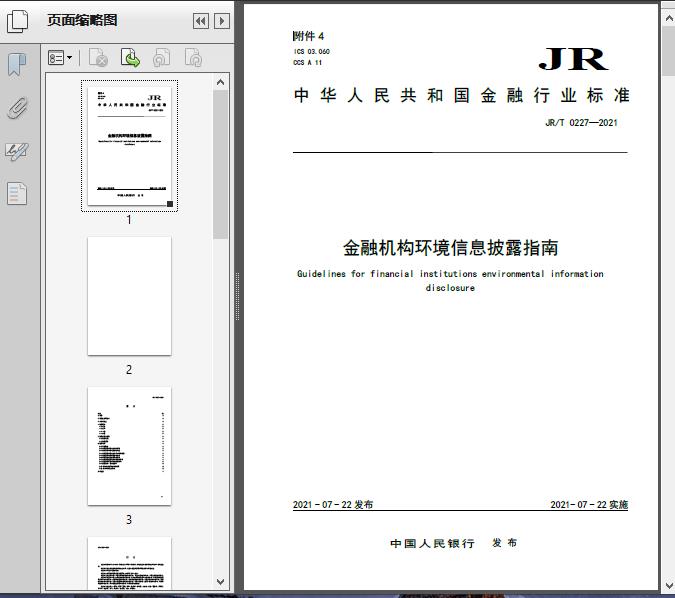Viewport: 675px width, 598px height.
Task: Click the page number label 2
Action: tap(129, 369)
